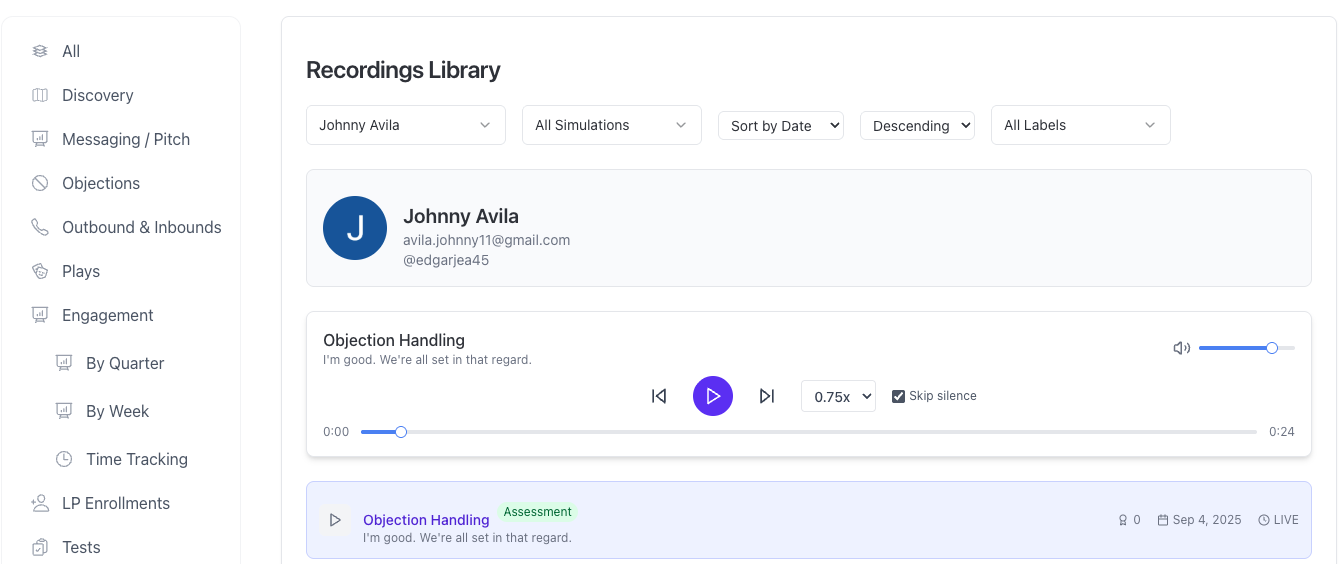Click the Outbound & Inbounds phone icon
The width and height of the screenshot is (1339, 564).
coord(40,227)
